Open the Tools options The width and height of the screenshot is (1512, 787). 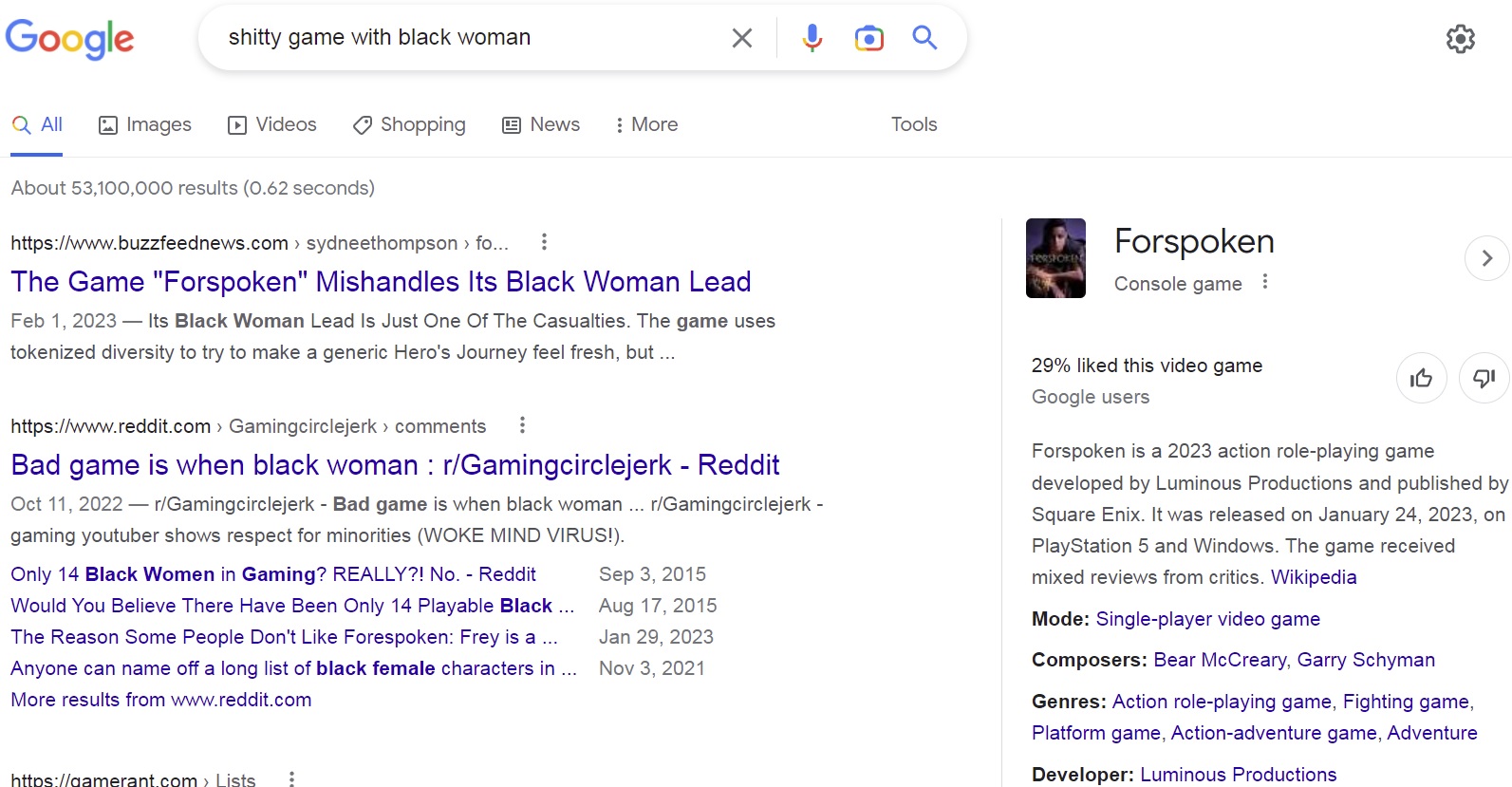pyautogui.click(x=914, y=124)
